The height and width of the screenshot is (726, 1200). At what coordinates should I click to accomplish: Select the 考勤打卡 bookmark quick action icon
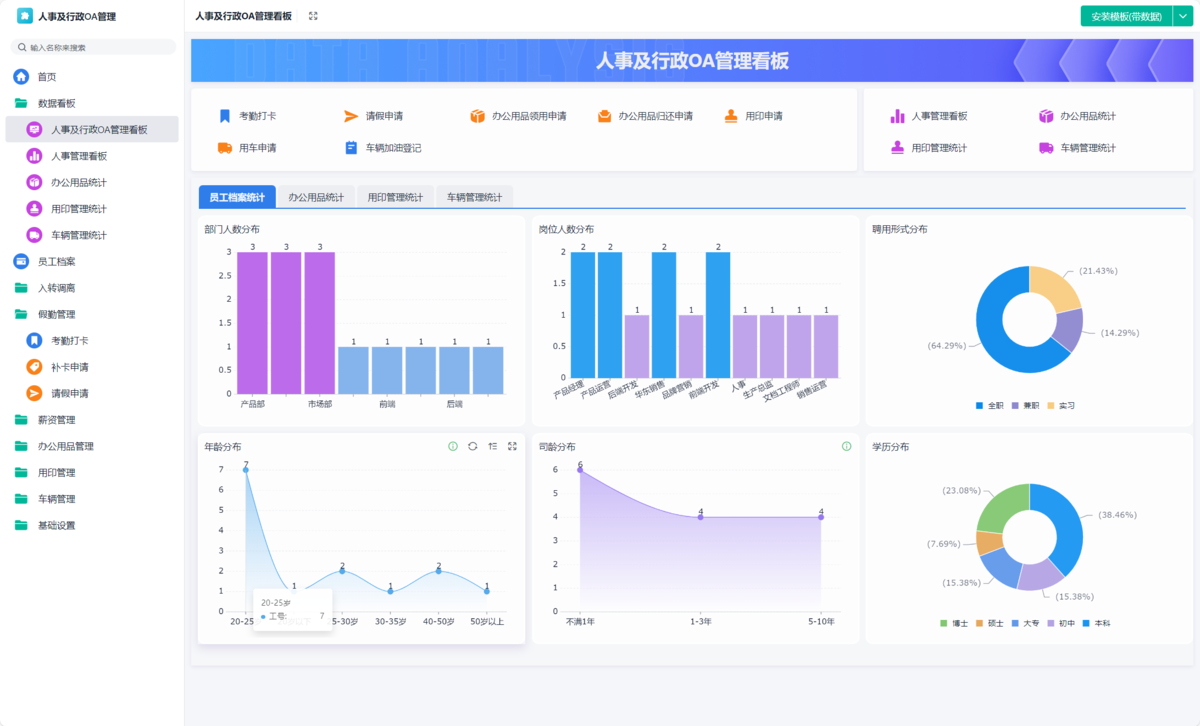[224, 115]
